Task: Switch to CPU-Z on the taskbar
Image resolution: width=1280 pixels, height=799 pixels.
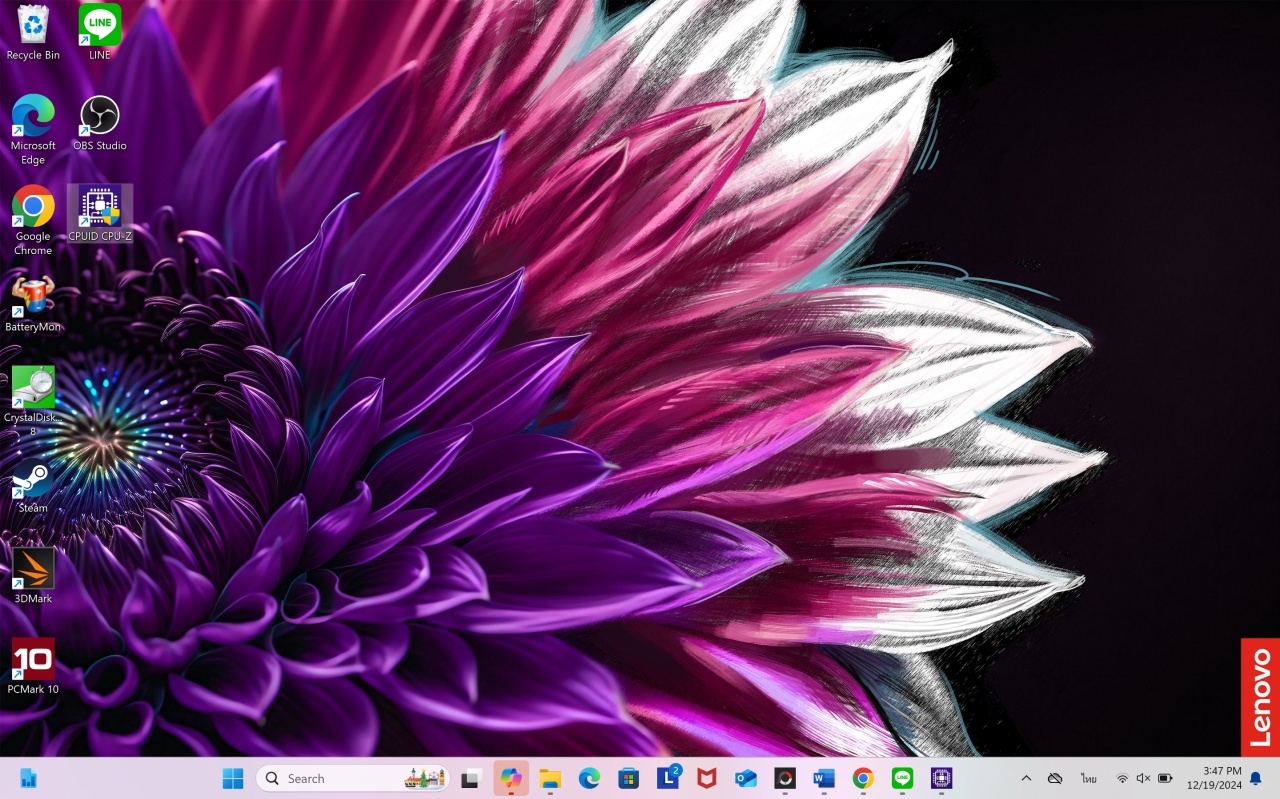Action: 941,778
